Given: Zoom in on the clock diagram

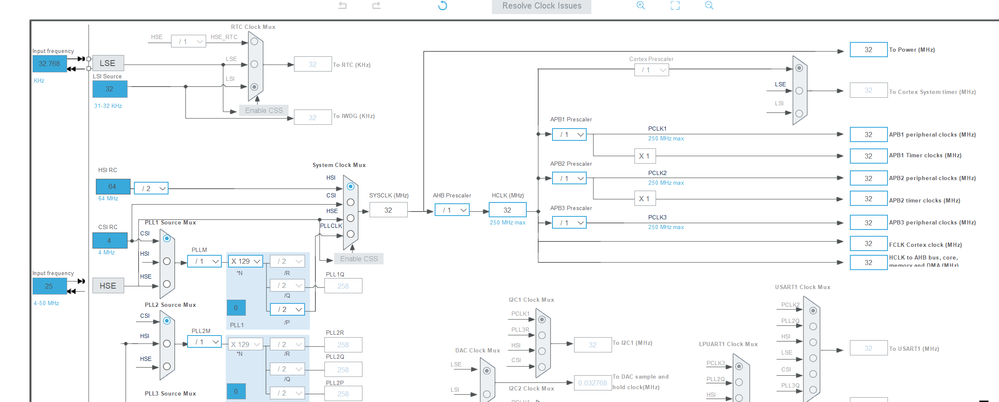Looking at the screenshot, I should click(641, 5).
